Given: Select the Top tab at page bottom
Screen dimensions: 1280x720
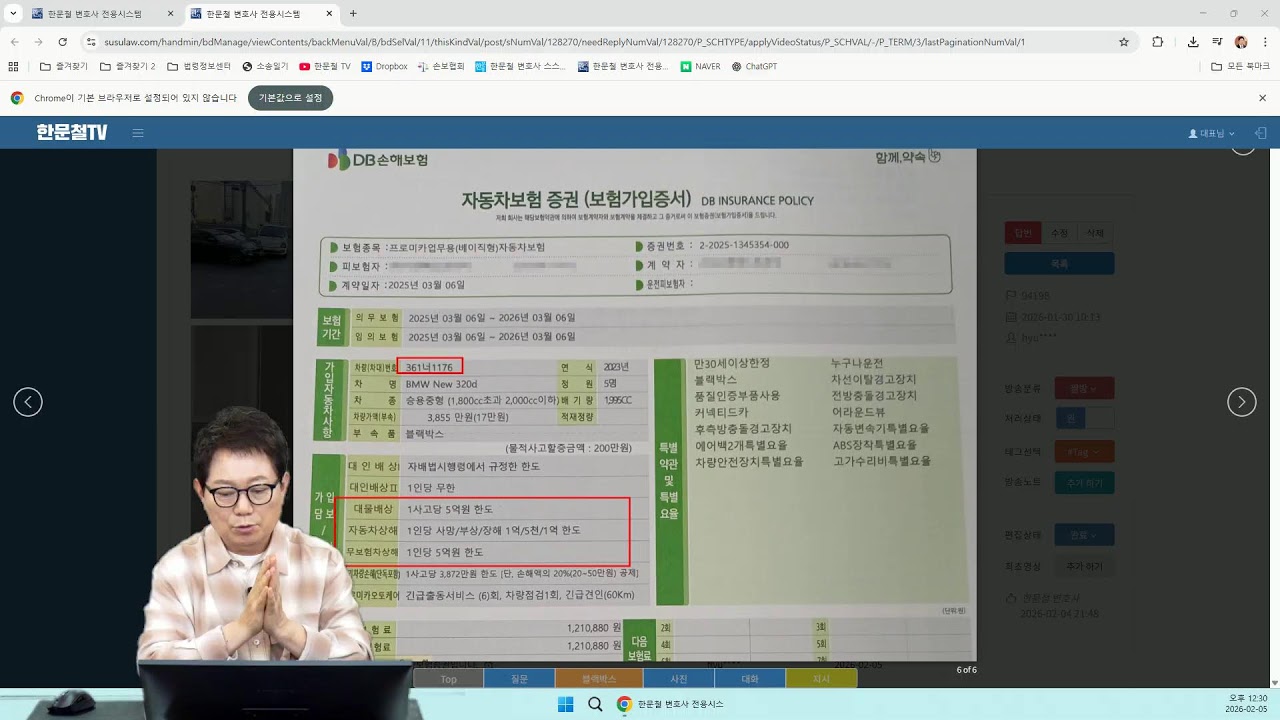Looking at the screenshot, I should (448, 679).
